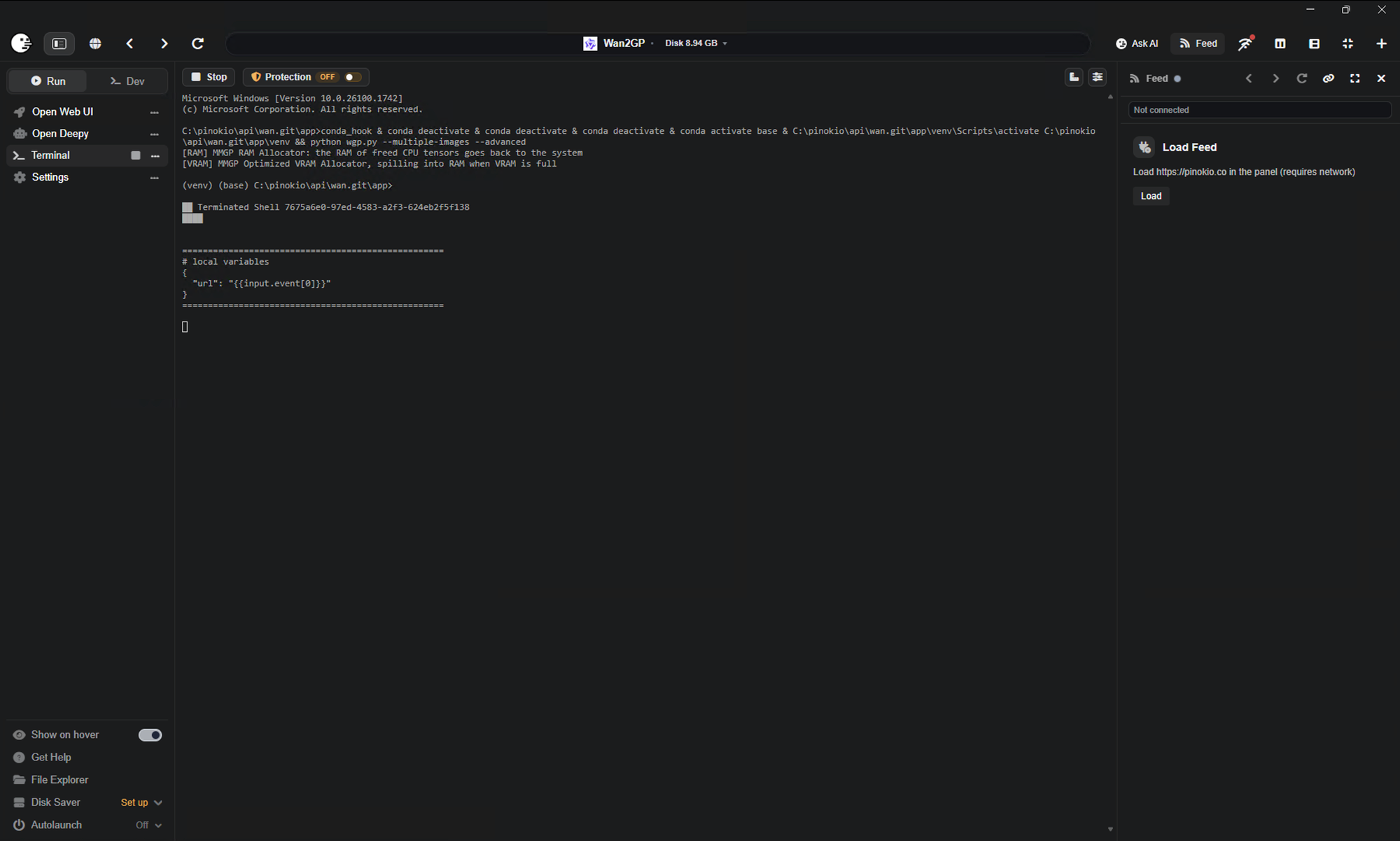1400x841 pixels.
Task: Open Get Help
Action: [x=51, y=758]
